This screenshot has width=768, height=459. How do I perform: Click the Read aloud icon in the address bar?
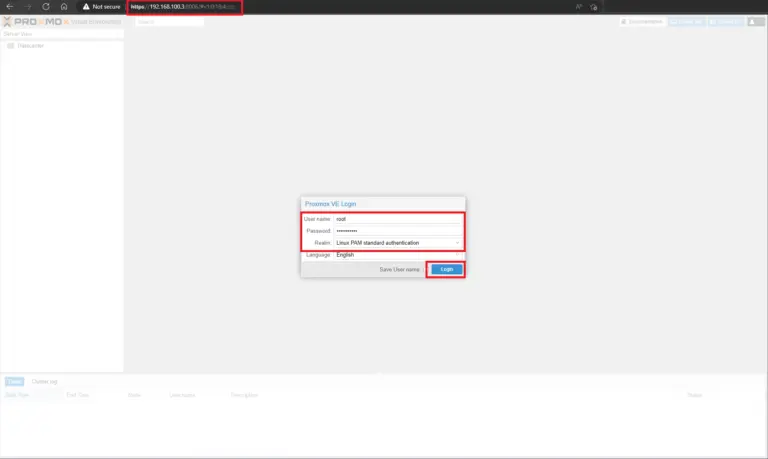point(579,7)
